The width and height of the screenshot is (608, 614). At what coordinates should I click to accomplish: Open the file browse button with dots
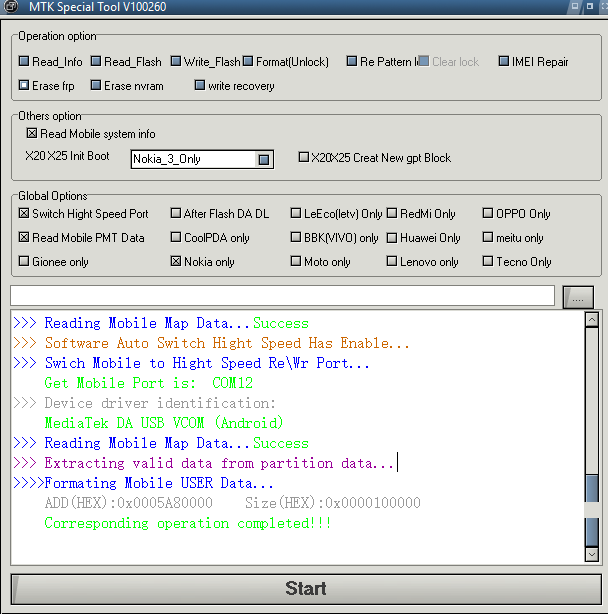[578, 297]
